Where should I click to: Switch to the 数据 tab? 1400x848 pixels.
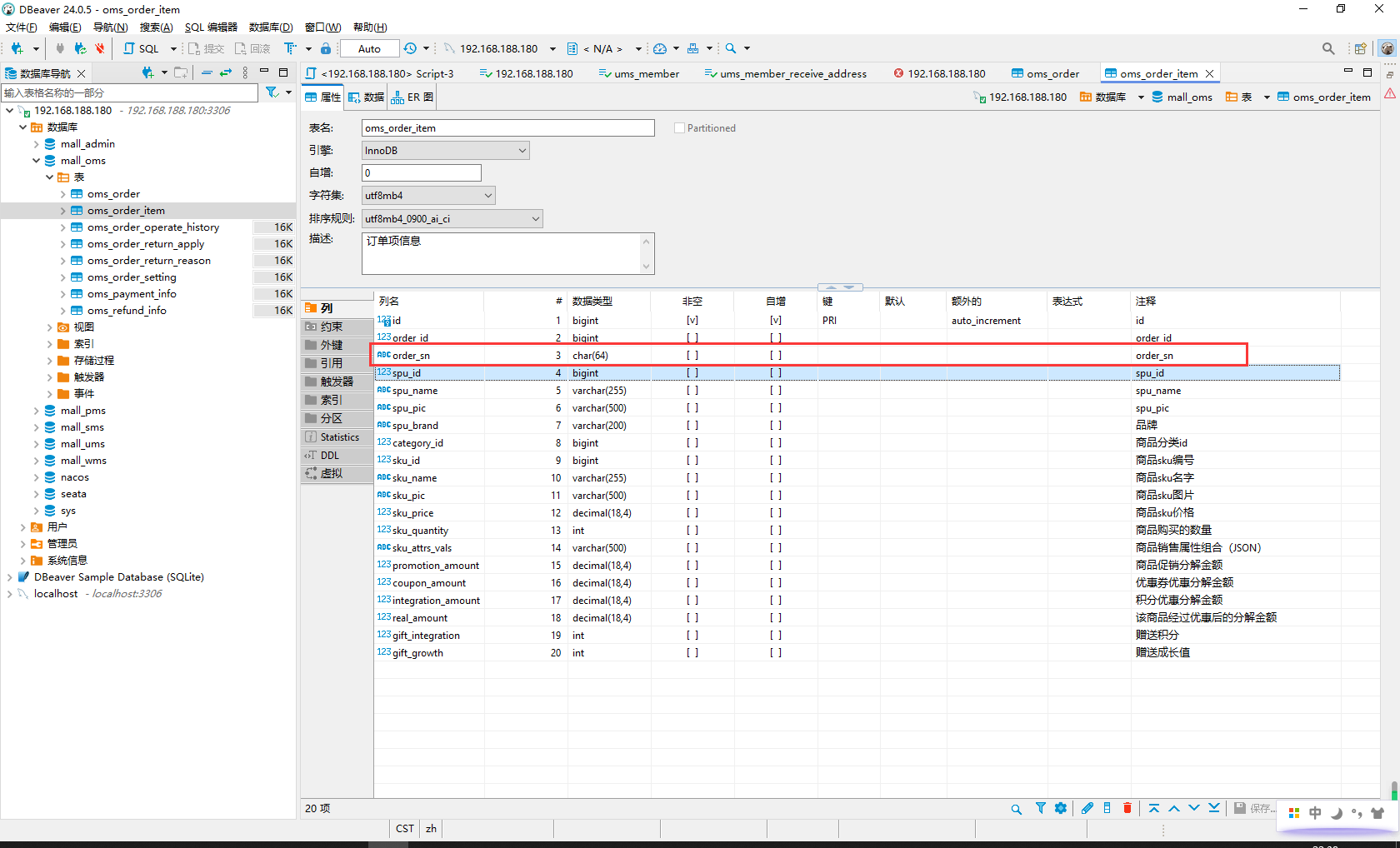tap(367, 97)
